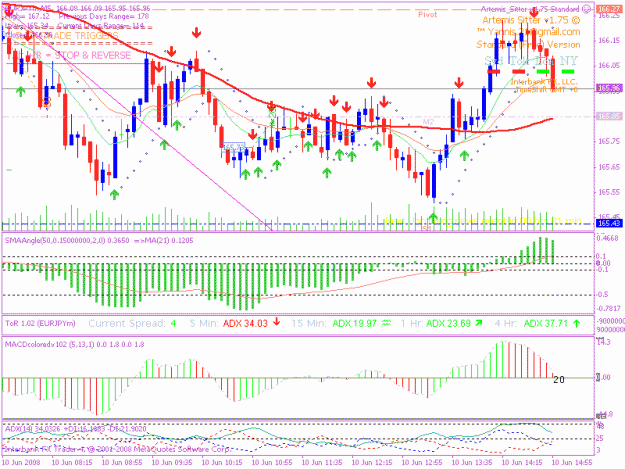
Task: Click the Pivot line label
Action: (427, 15)
